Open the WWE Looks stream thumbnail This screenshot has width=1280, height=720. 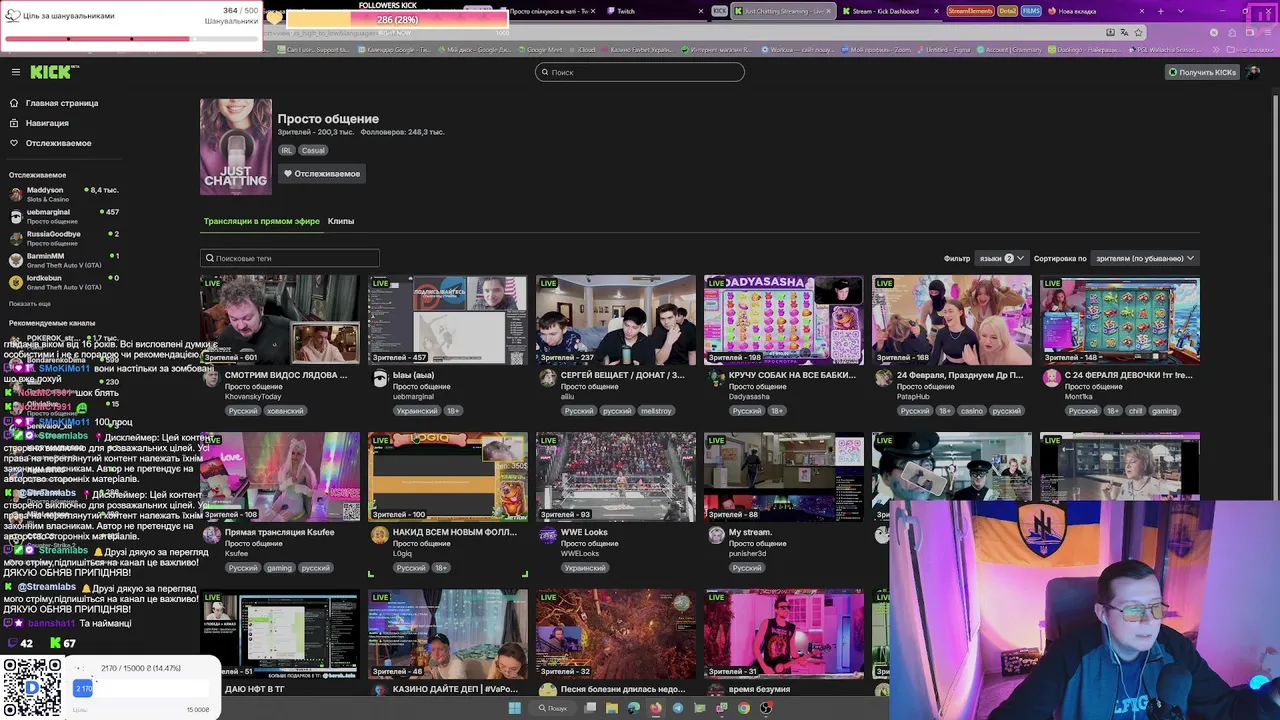coord(616,477)
